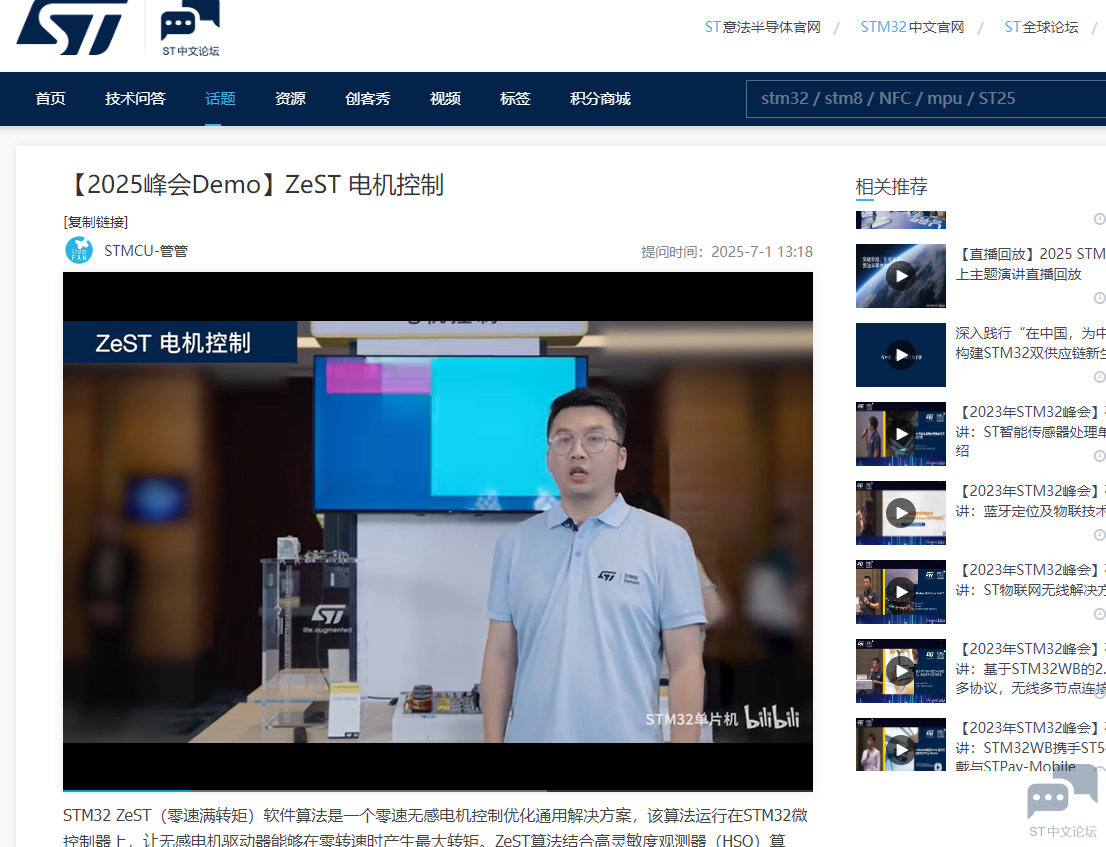Click the 相关推荐 heading
The image size is (1106, 847).
pos(892,187)
